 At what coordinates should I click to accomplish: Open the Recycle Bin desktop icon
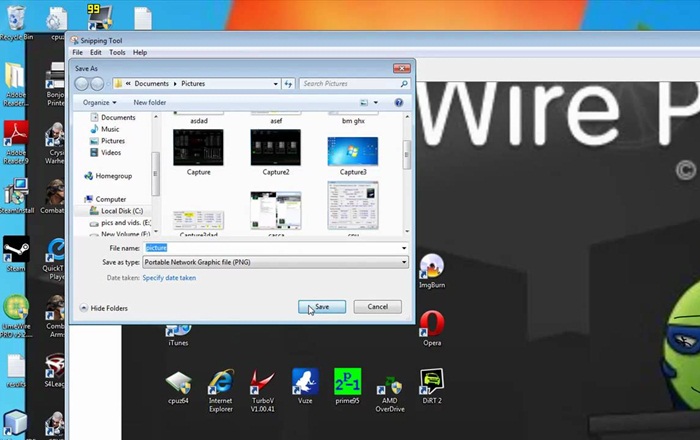(16, 21)
